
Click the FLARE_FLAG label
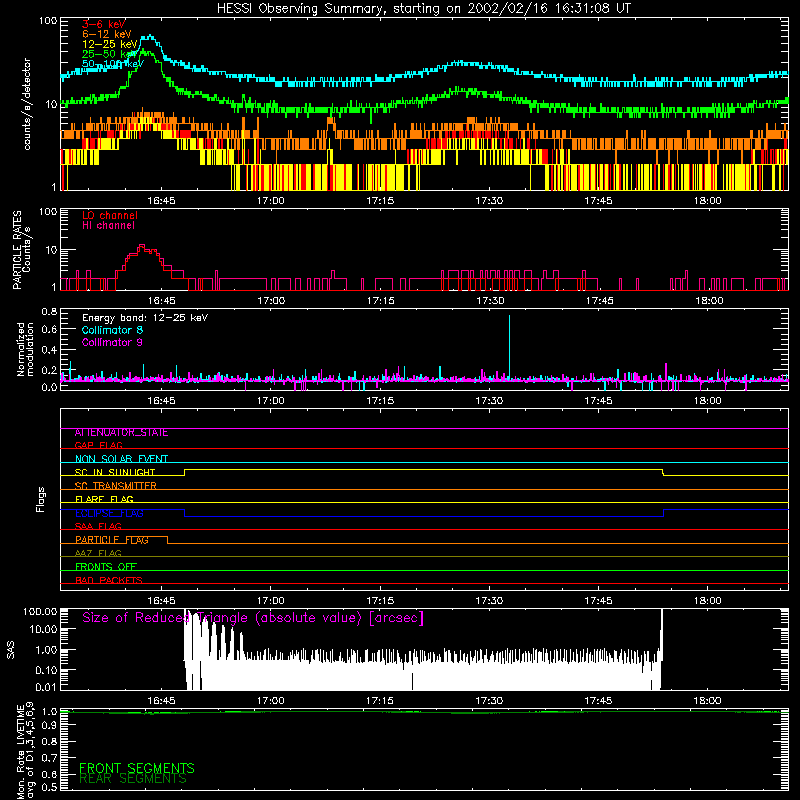tap(104, 499)
